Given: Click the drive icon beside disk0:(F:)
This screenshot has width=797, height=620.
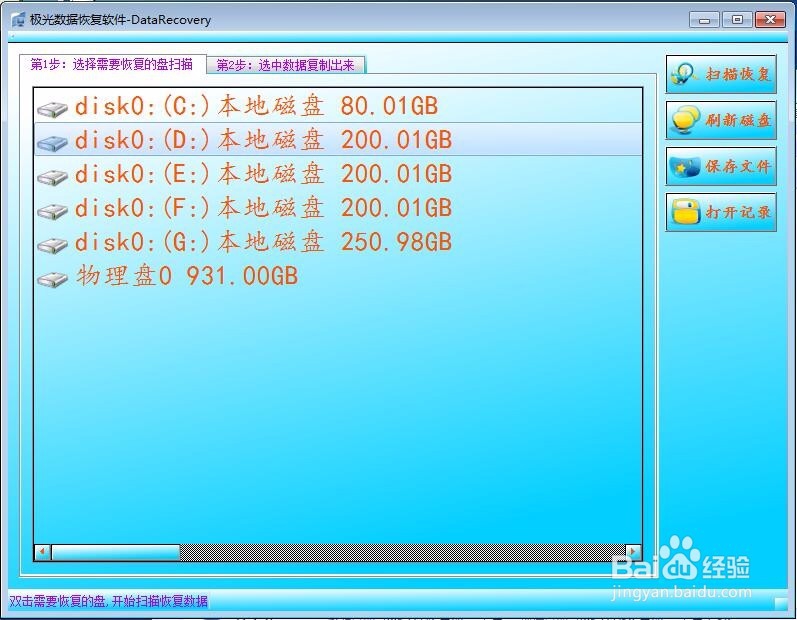Looking at the screenshot, I should (x=52, y=211).
